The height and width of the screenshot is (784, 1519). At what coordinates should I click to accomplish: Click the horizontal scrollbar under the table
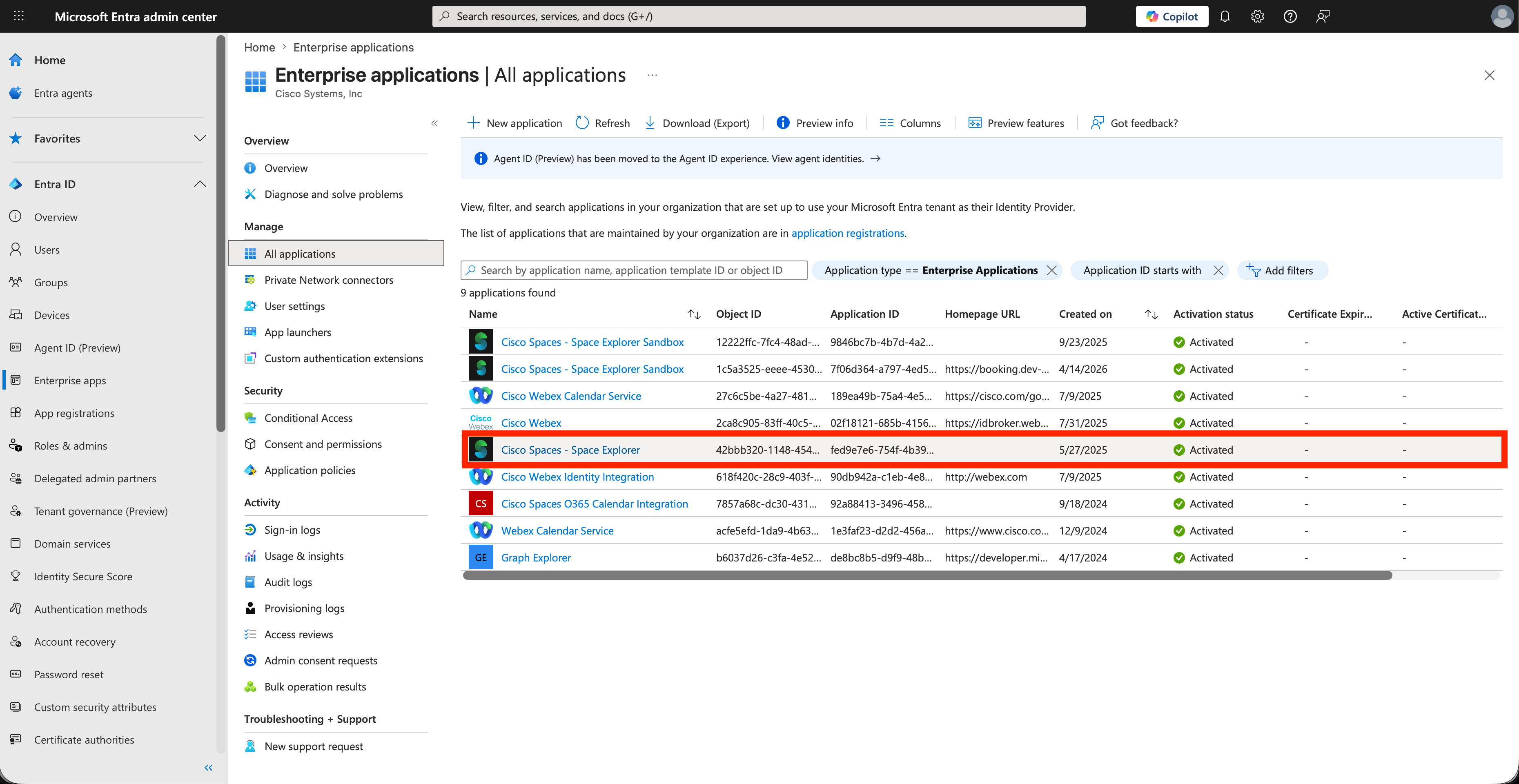927,575
